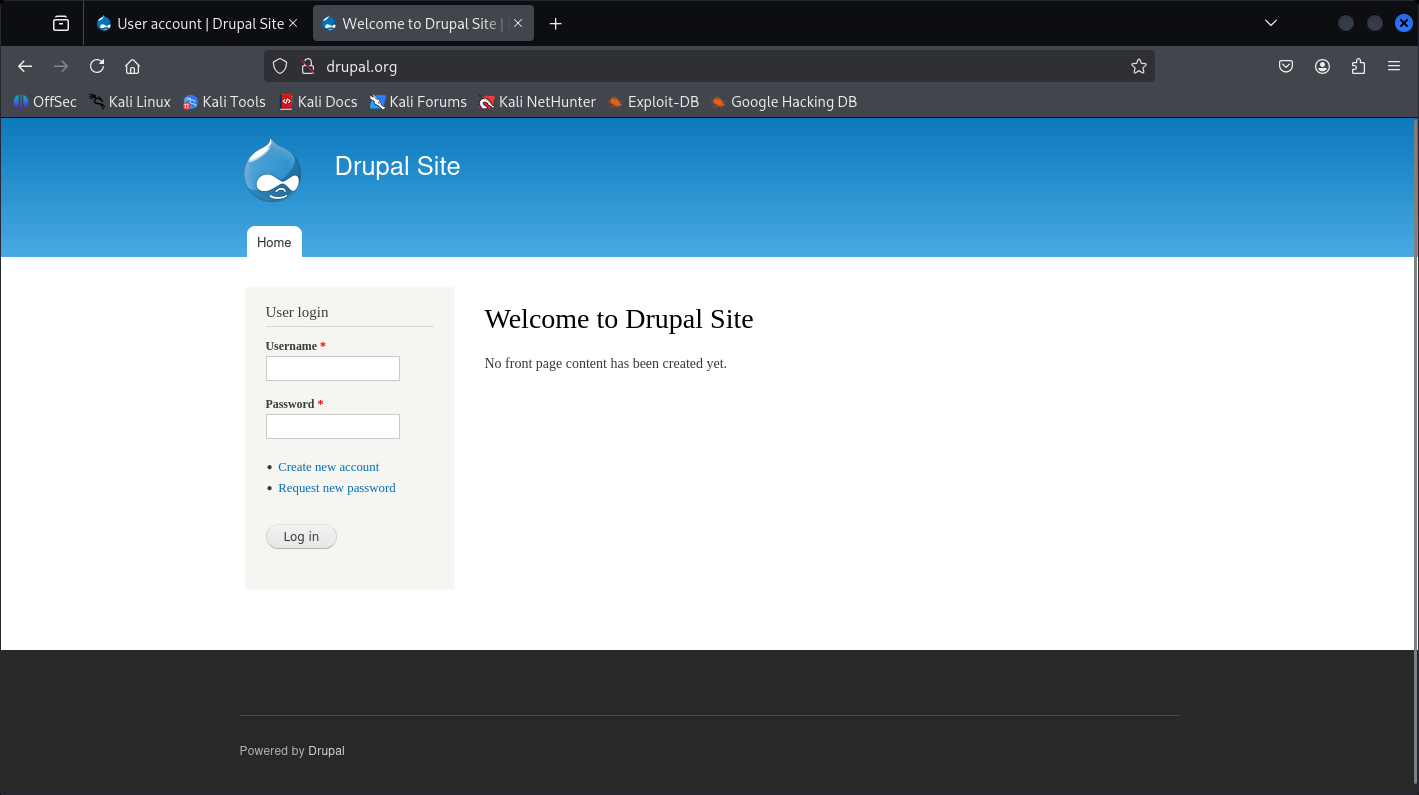Click the Log in button
1419x795 pixels.
[x=301, y=537]
